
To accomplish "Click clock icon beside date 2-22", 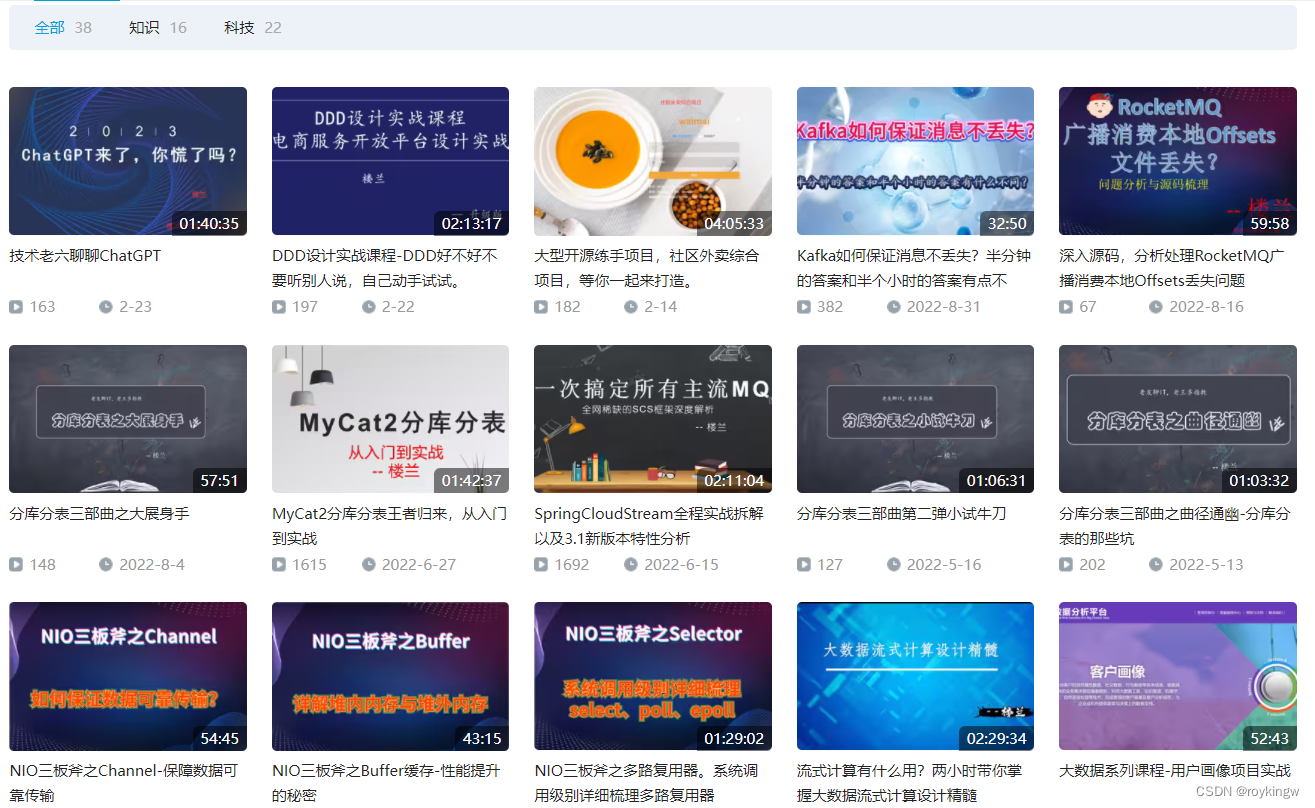I will 368,307.
